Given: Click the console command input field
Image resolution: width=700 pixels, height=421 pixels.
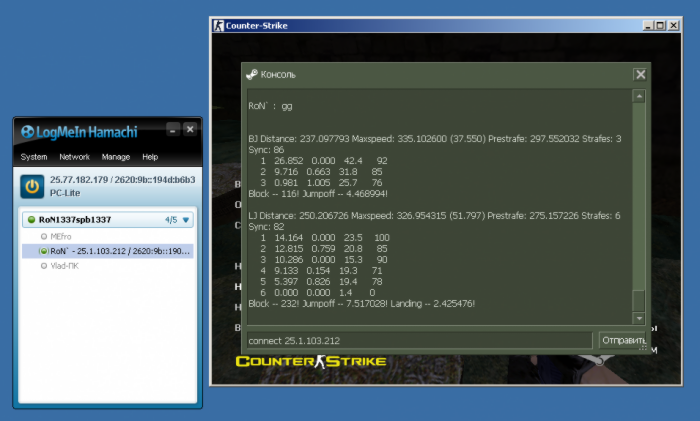Looking at the screenshot, I should tap(418, 340).
